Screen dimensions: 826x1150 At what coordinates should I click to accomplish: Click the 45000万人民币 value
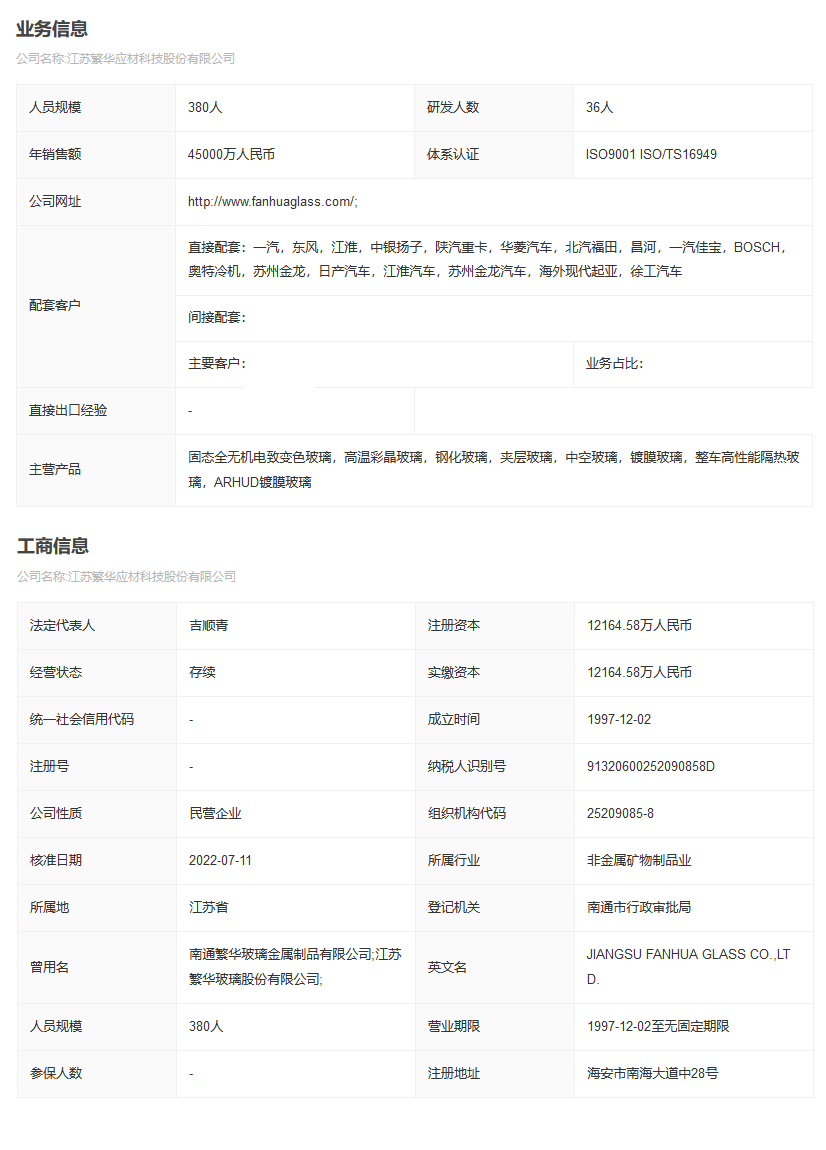[231, 155]
